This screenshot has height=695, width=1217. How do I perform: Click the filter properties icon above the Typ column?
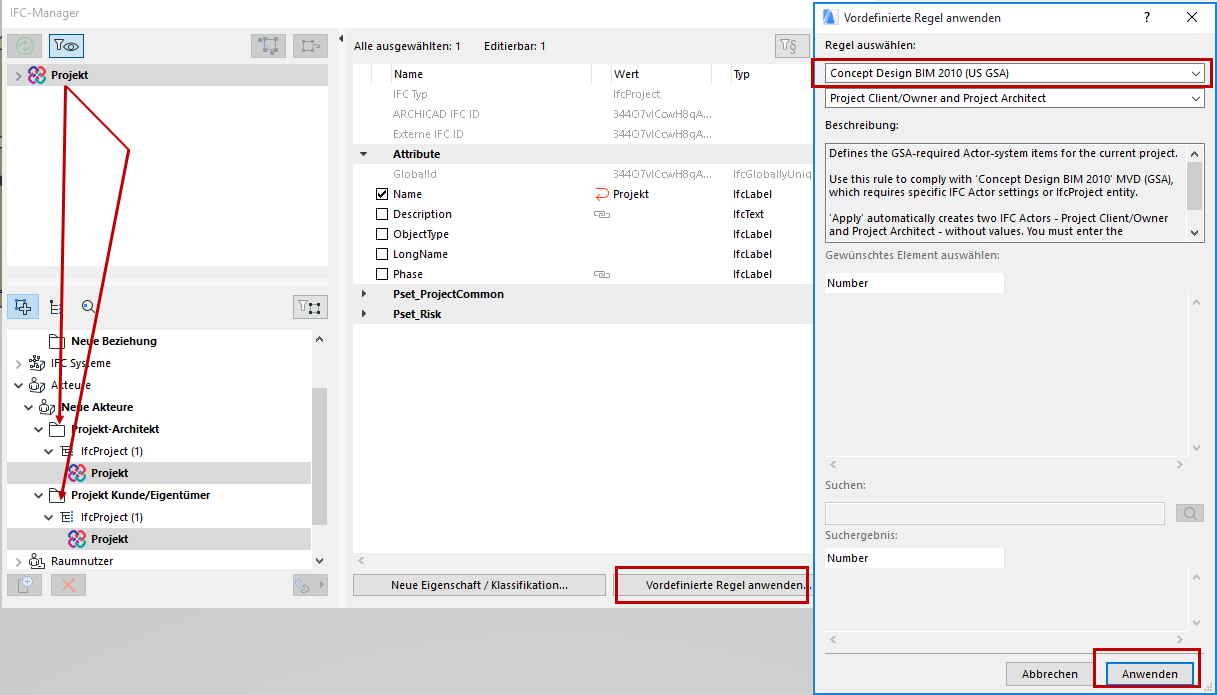pos(792,45)
